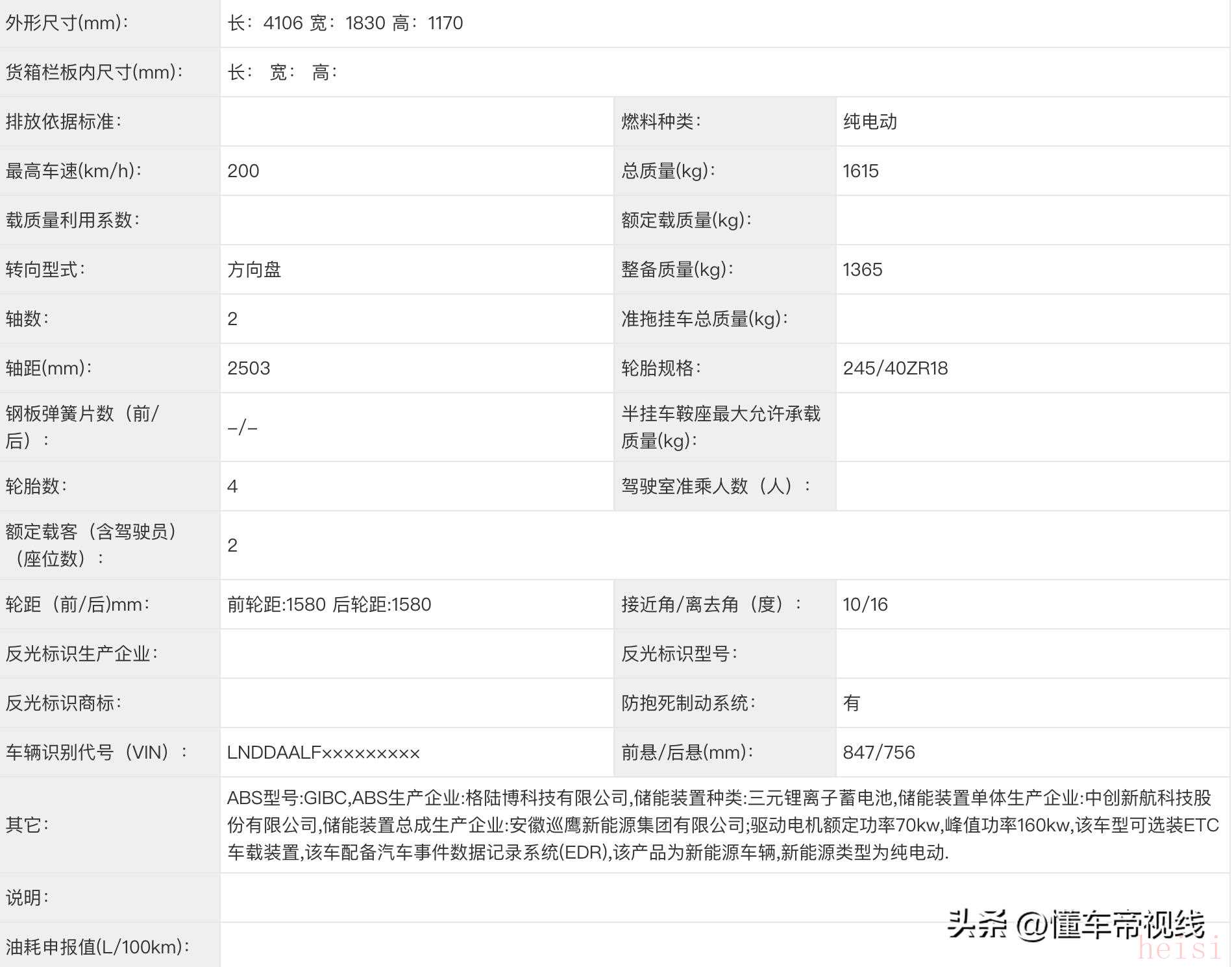The image size is (1232, 967).
Task: Click the 其它 remarks paragraph text
Action: pyautogui.click(x=722, y=825)
